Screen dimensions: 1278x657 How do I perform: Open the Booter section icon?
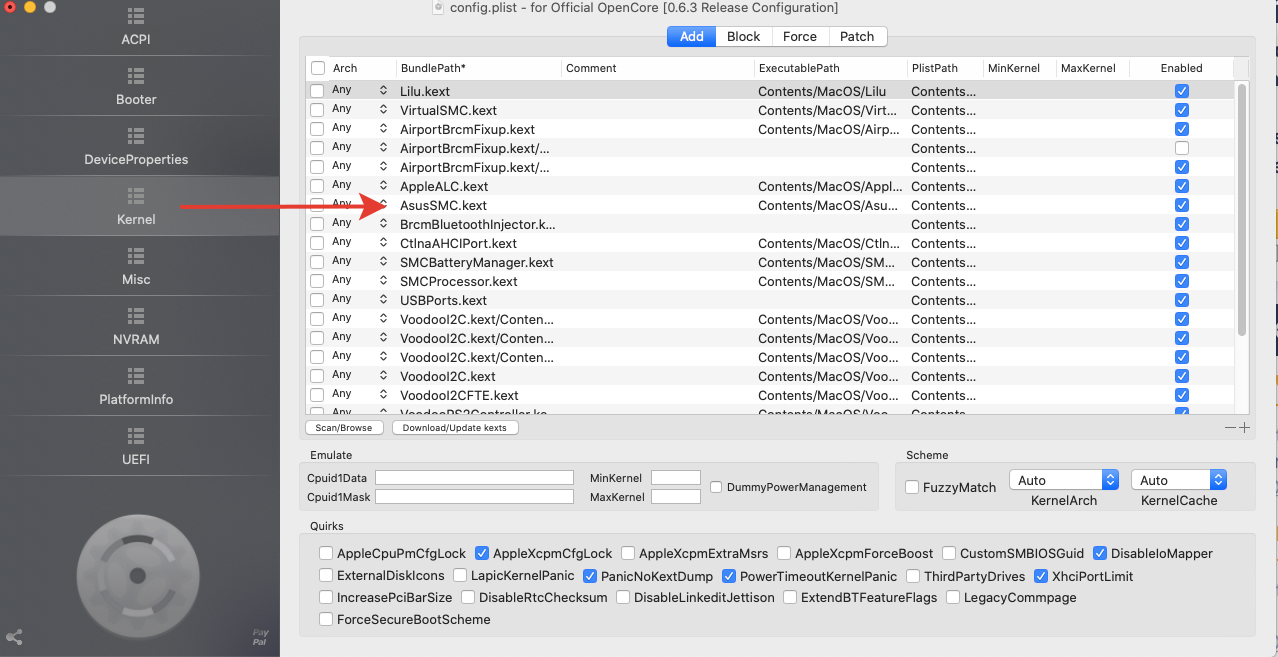(x=136, y=76)
